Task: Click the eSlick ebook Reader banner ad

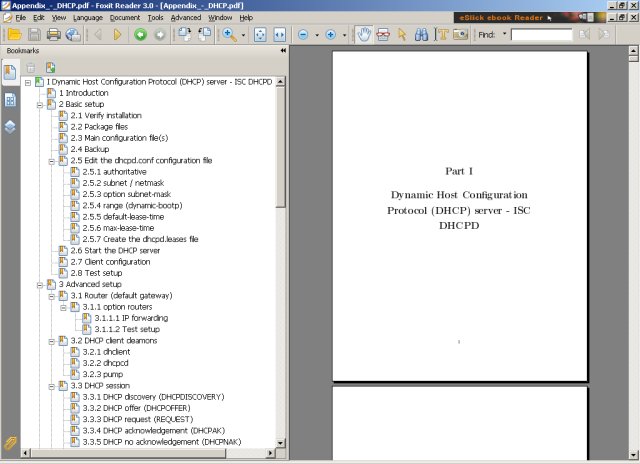Action: 529,18
